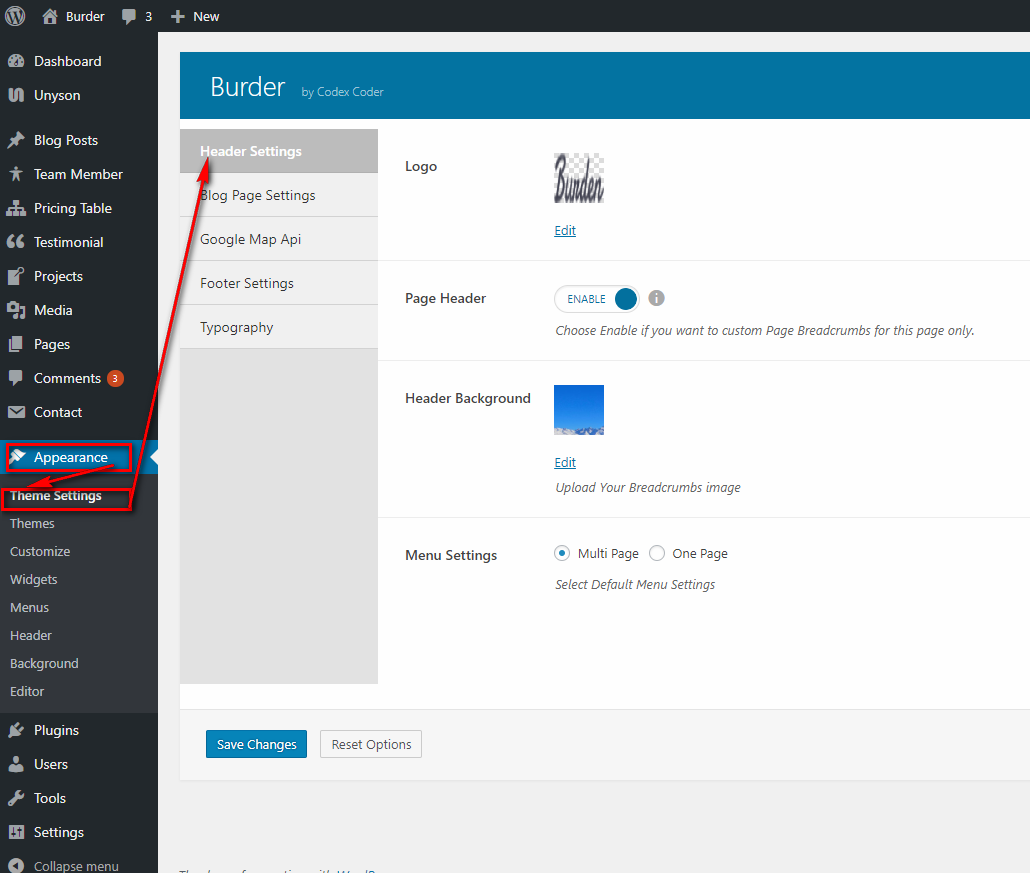Open the Footer Settings tab
Image resolution: width=1030 pixels, height=873 pixels.
click(279, 283)
